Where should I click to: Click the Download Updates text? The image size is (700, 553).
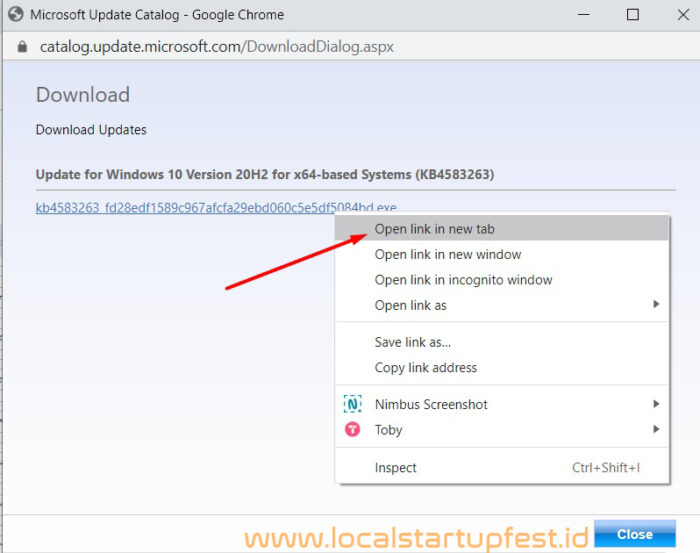tap(91, 130)
